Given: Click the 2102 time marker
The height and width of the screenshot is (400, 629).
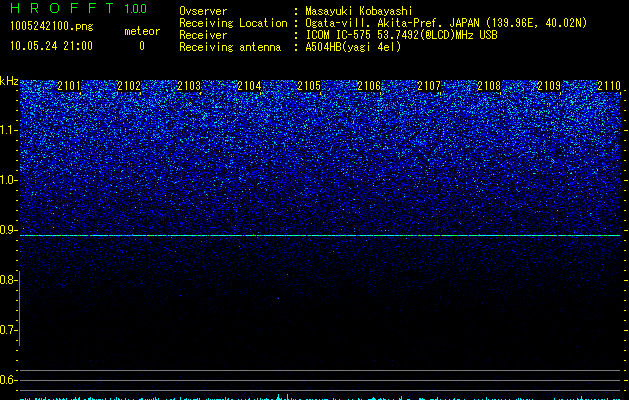Looking at the screenshot, I should tap(129, 85).
